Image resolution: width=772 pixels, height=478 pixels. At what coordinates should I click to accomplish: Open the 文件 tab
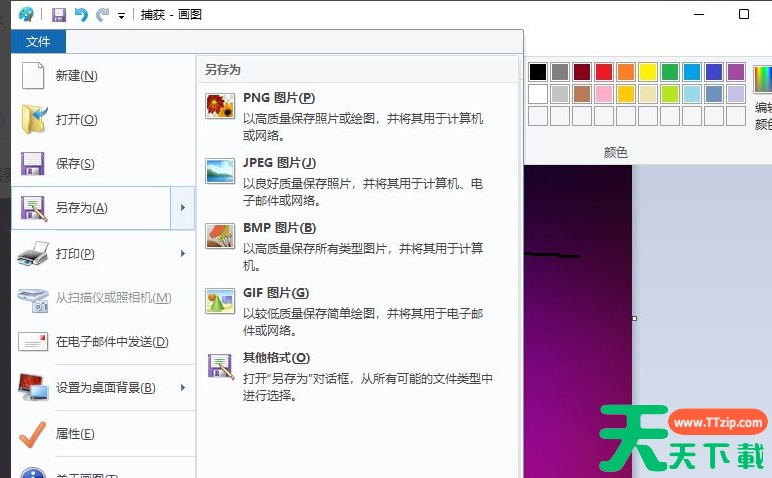tap(38, 41)
